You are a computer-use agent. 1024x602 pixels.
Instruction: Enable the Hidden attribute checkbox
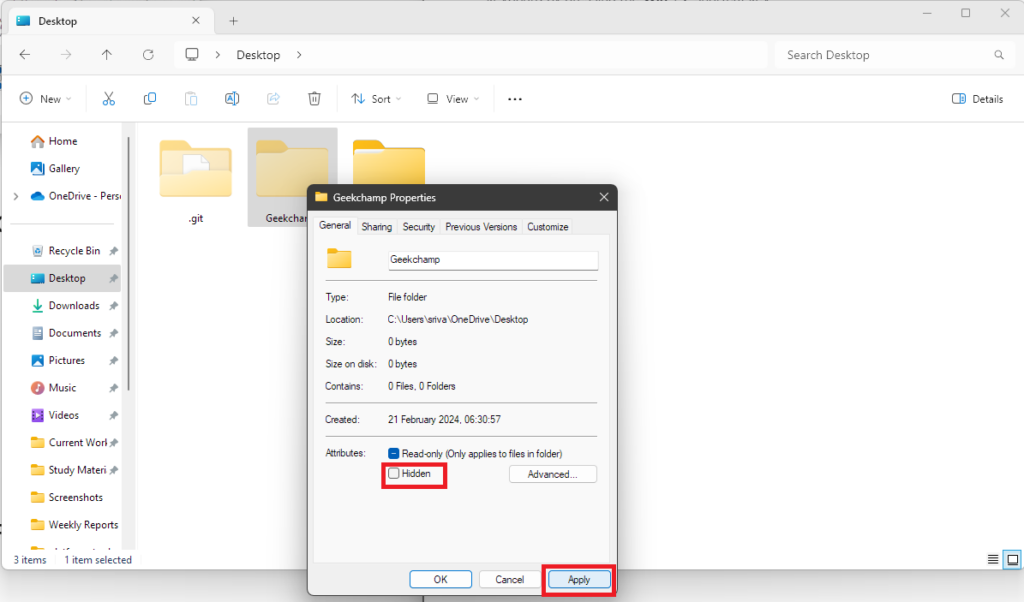(x=395, y=474)
